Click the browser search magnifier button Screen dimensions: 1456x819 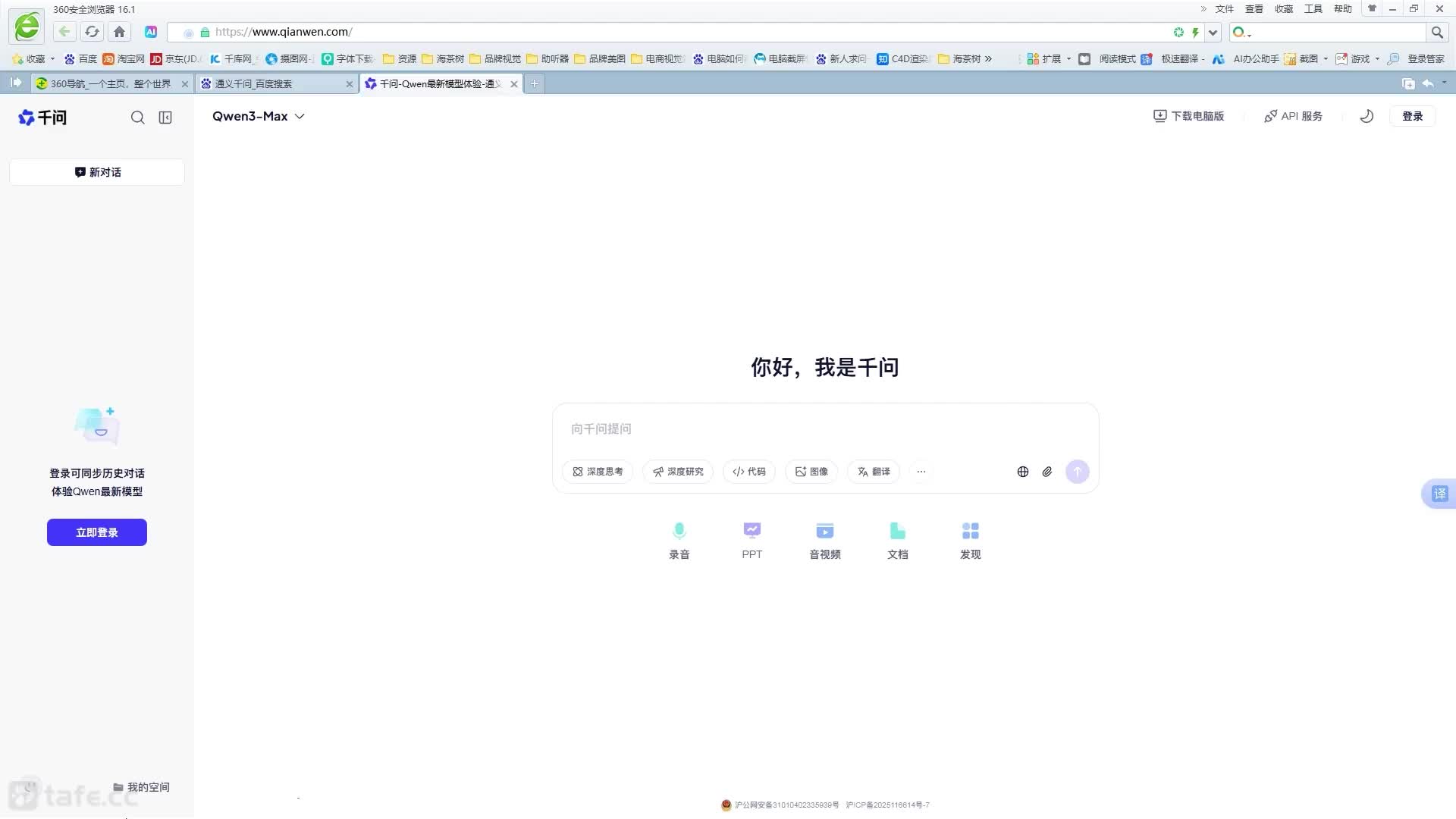[x=1437, y=32]
